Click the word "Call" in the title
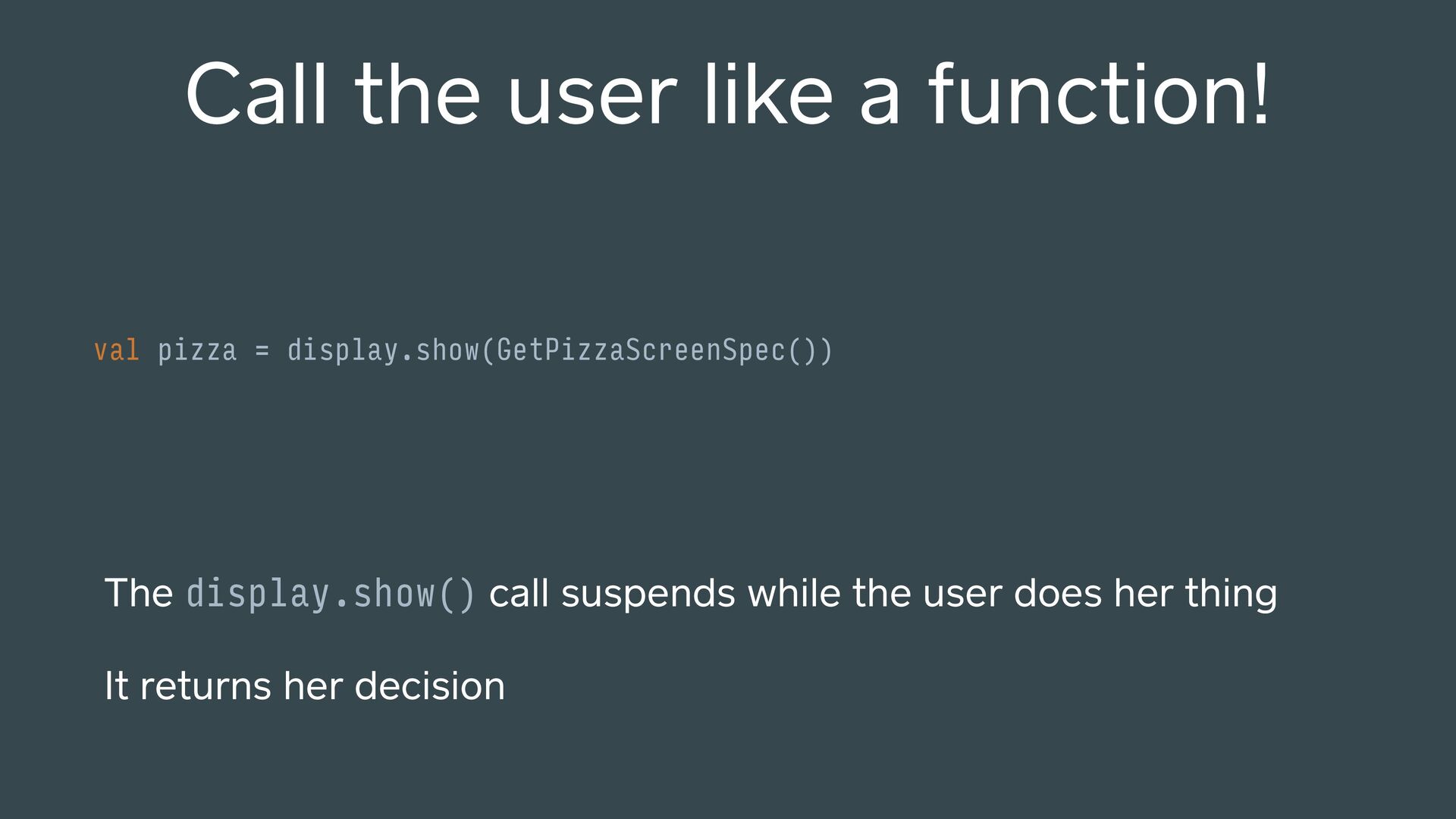The width and height of the screenshot is (1456, 819). pyautogui.click(x=256, y=94)
